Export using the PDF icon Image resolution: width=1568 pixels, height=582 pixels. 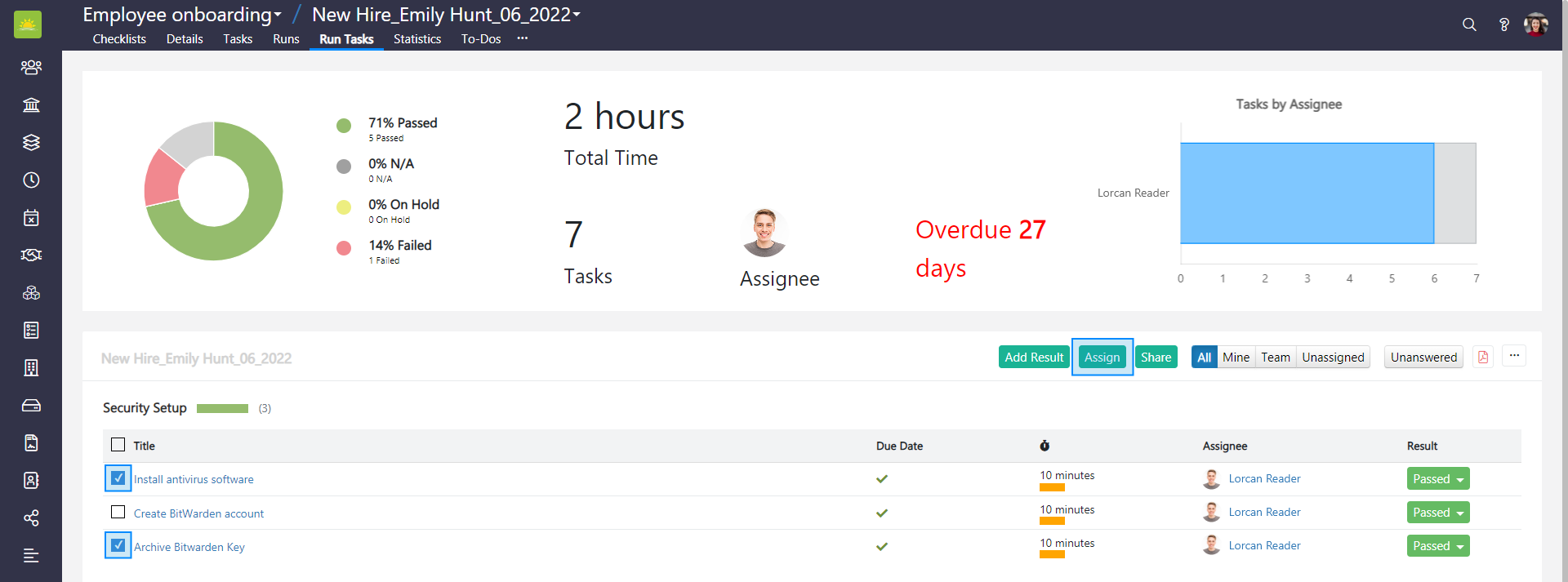pos(1483,357)
